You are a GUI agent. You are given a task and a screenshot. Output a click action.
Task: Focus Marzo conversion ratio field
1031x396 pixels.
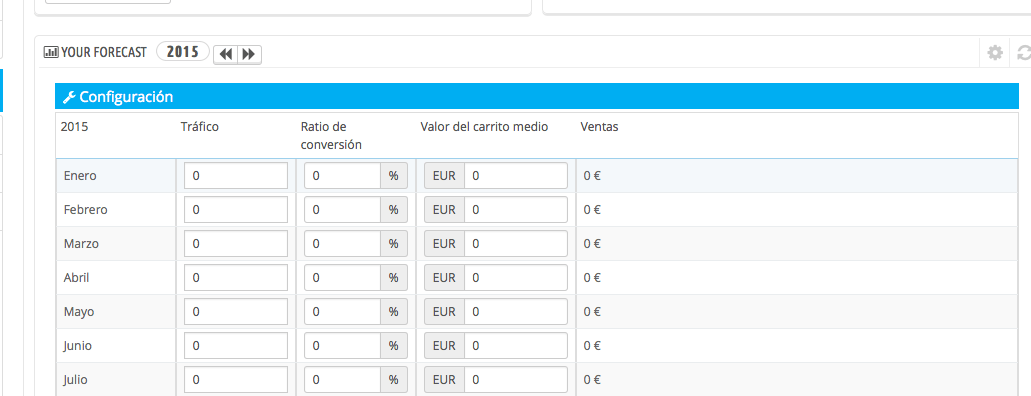click(343, 243)
